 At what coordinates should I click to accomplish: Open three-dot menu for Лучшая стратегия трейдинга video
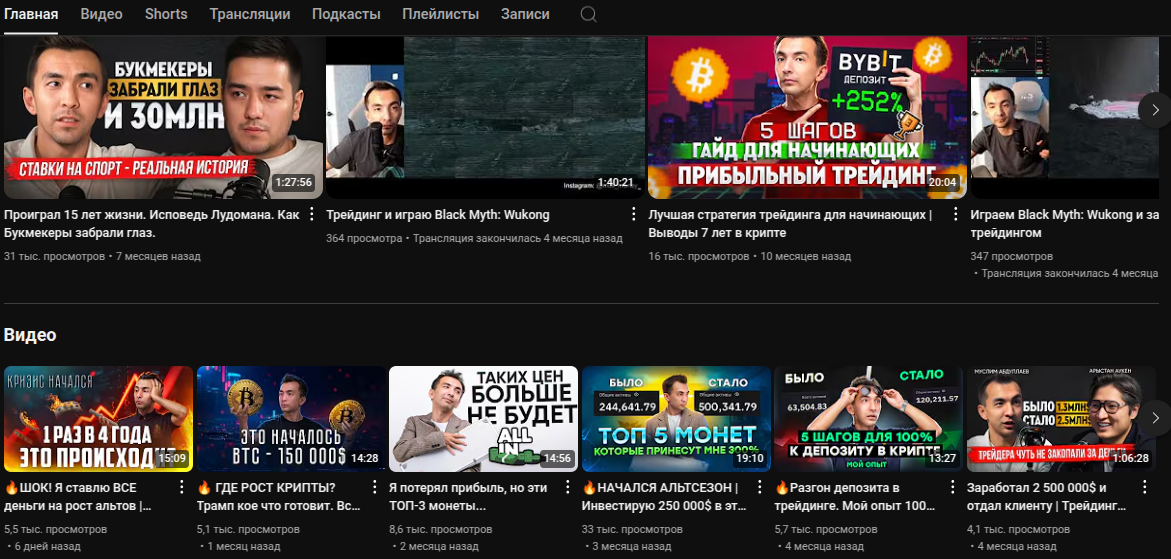click(955, 215)
